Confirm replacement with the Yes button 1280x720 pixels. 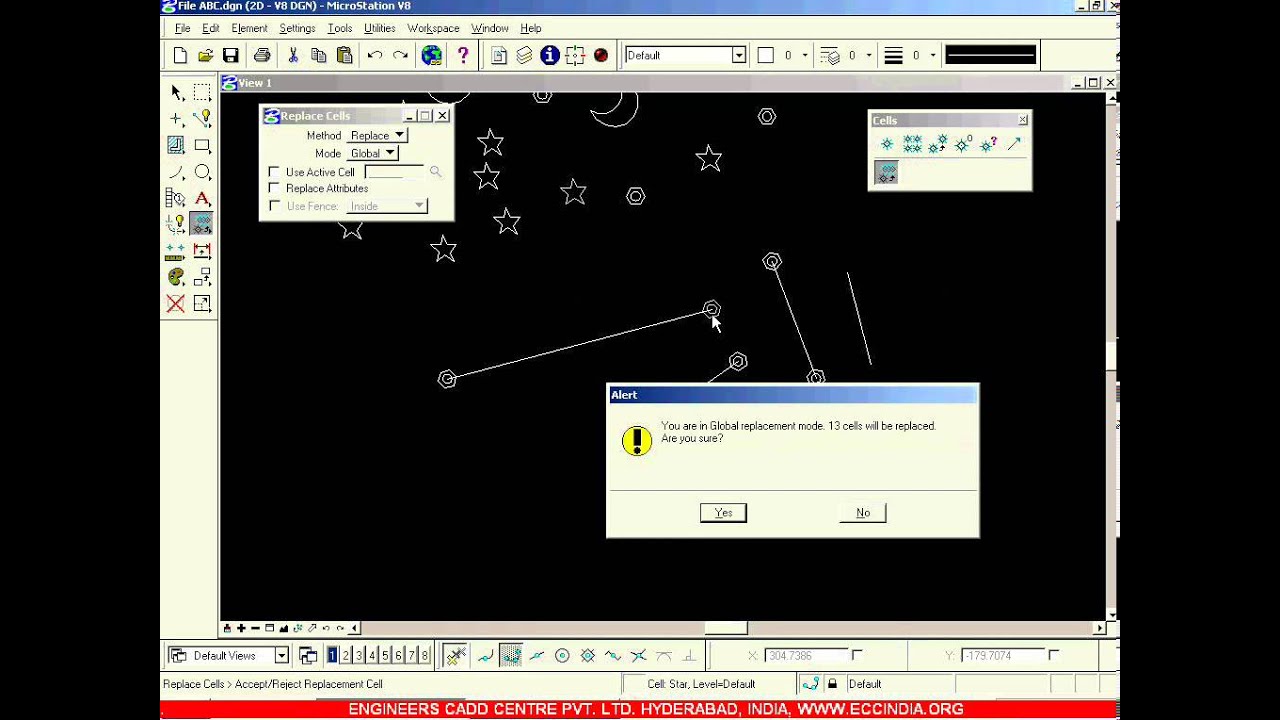(x=723, y=512)
